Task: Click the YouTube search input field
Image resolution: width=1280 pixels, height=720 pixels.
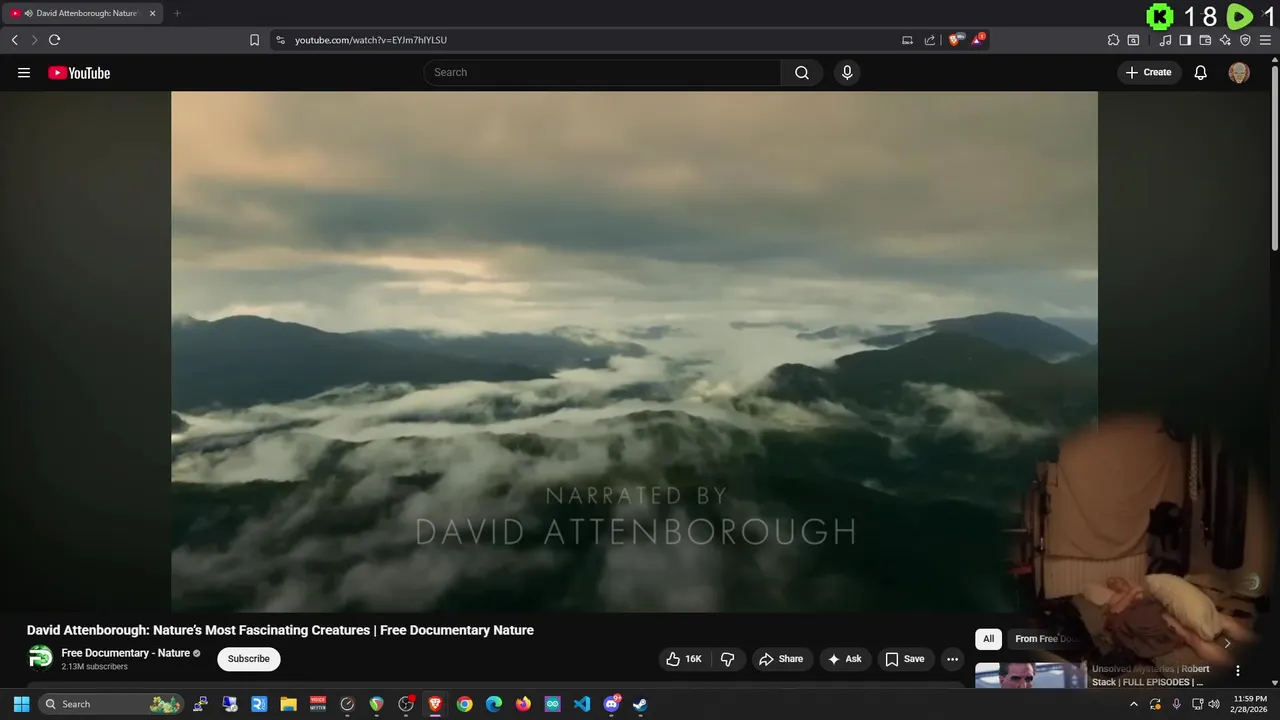Action: click(x=603, y=72)
